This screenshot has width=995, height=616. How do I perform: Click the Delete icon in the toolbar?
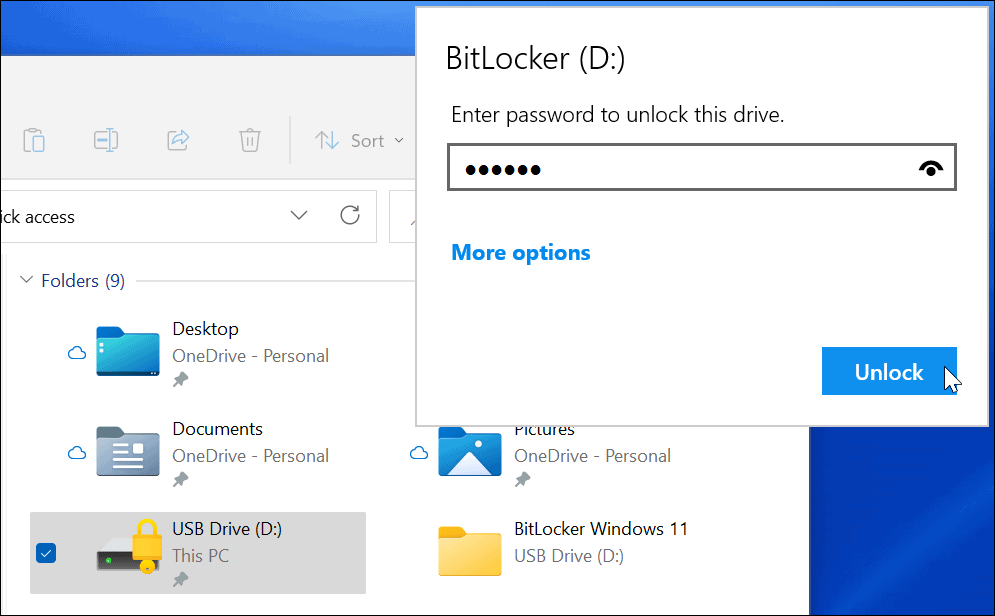point(250,140)
